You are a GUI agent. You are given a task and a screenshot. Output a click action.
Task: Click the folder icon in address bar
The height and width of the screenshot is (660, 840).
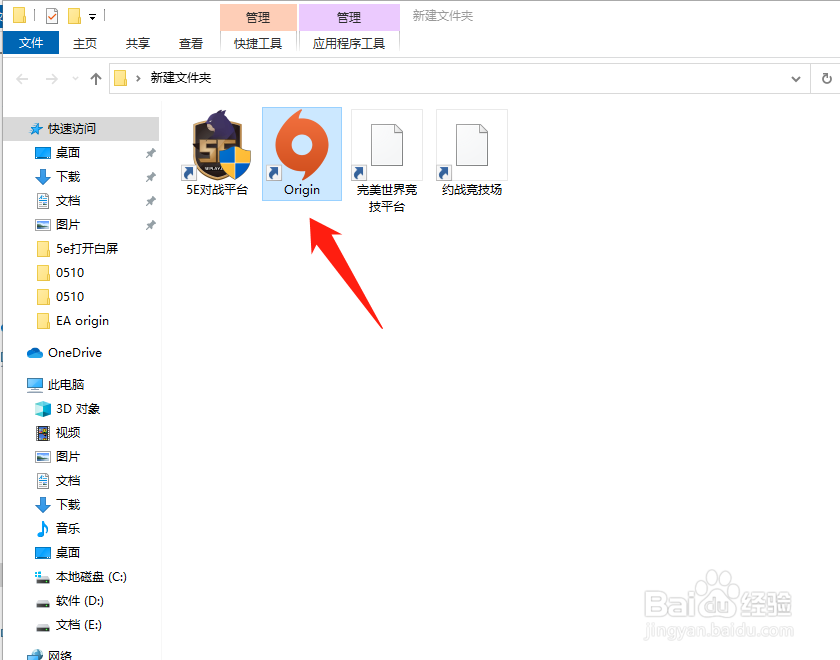pyautogui.click(x=121, y=78)
